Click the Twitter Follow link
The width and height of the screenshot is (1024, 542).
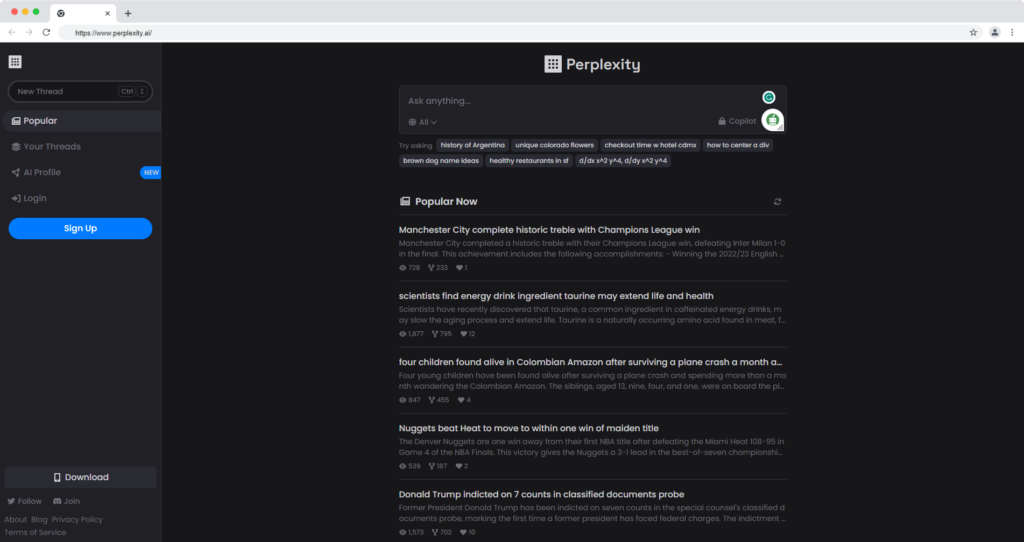pyautogui.click(x=24, y=502)
